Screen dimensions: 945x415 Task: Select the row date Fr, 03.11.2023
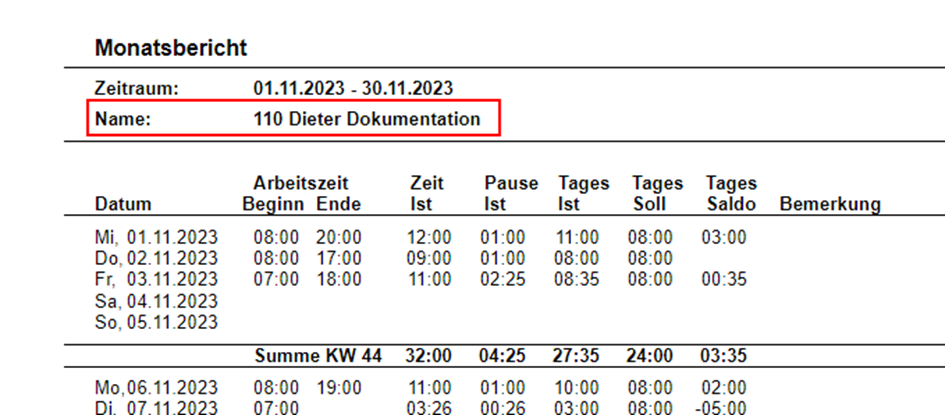point(156,279)
